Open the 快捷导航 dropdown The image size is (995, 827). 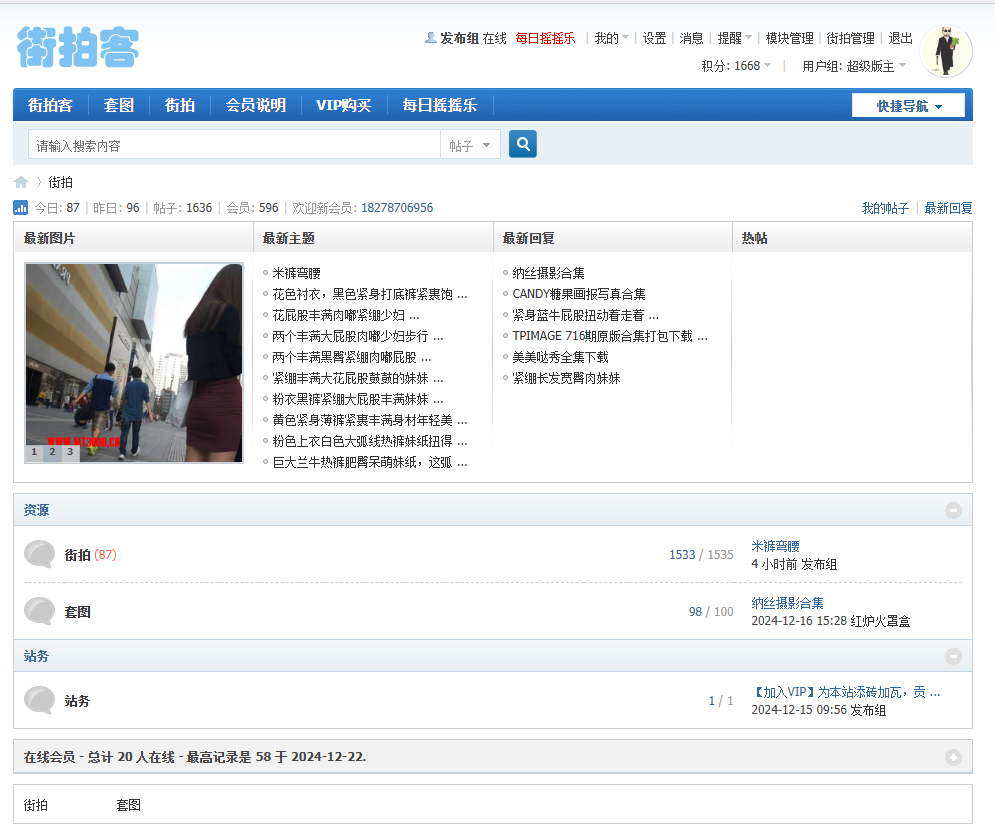[x=908, y=106]
